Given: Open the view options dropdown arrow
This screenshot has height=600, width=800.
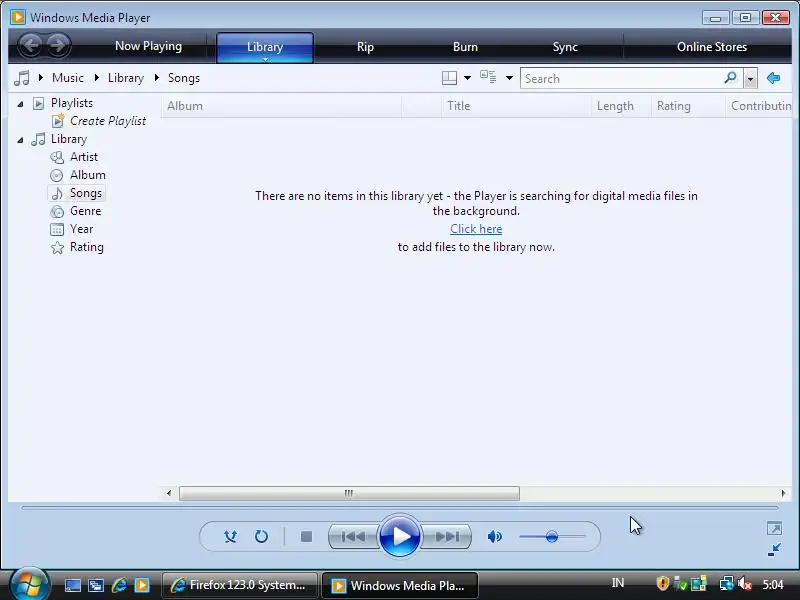Looking at the screenshot, I should click(509, 78).
